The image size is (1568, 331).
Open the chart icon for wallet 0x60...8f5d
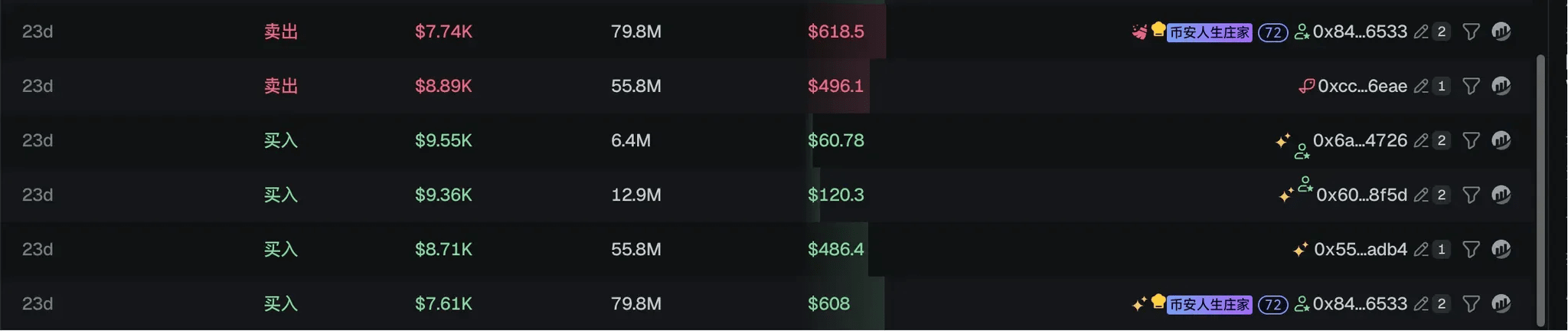coord(1501,195)
